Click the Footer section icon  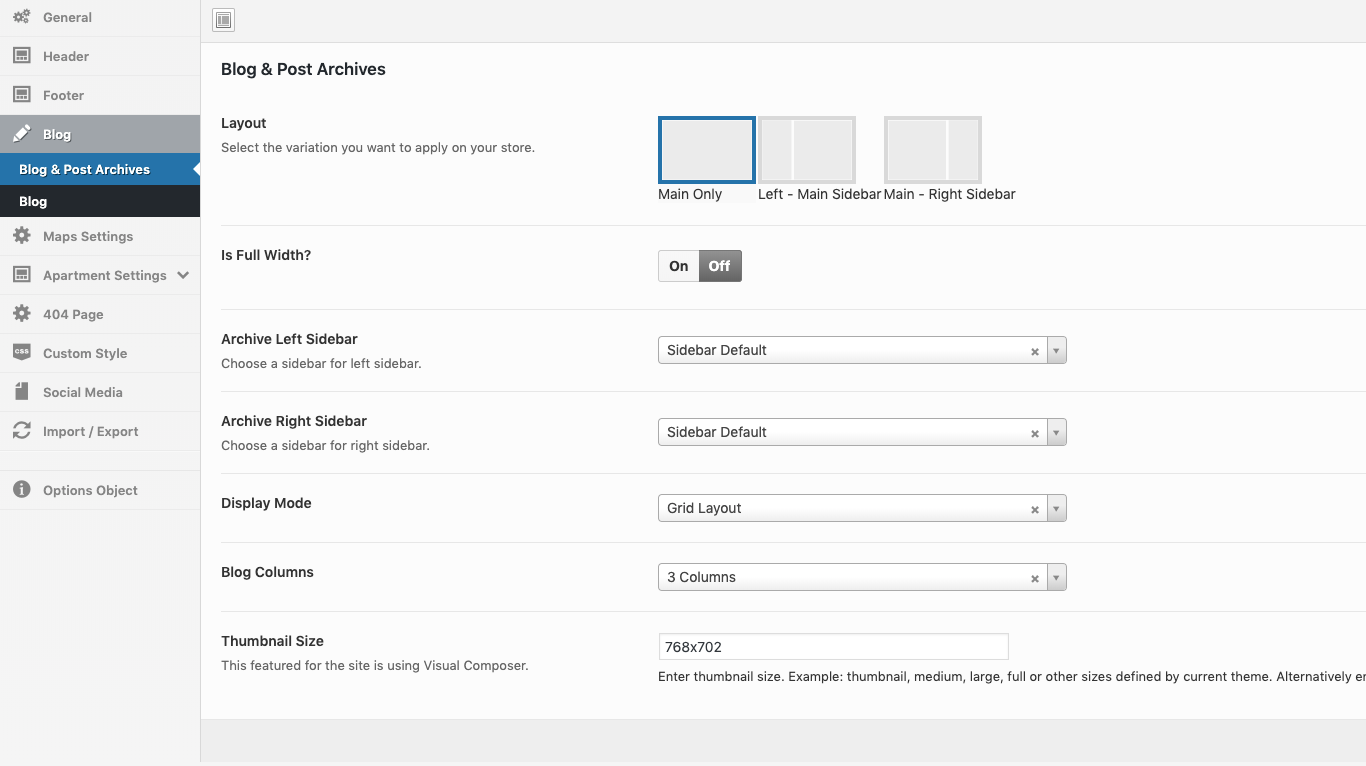[x=21, y=95]
